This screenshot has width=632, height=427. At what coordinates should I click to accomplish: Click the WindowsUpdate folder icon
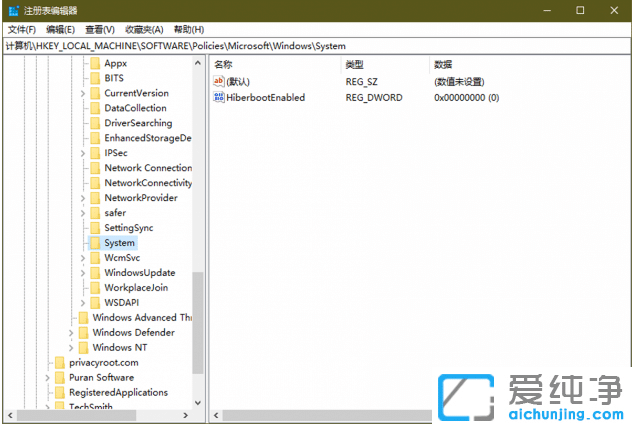pyautogui.click(x=95, y=273)
